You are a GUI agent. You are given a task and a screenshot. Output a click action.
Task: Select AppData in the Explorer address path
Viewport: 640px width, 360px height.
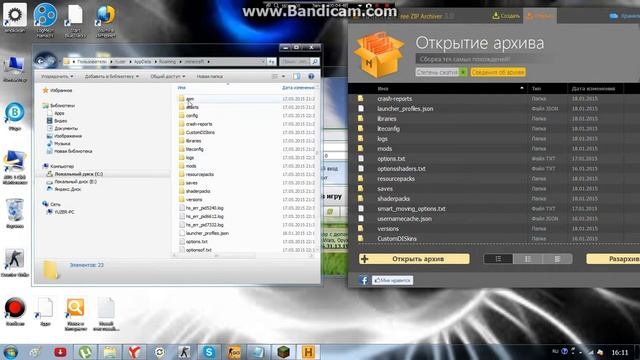[142, 62]
